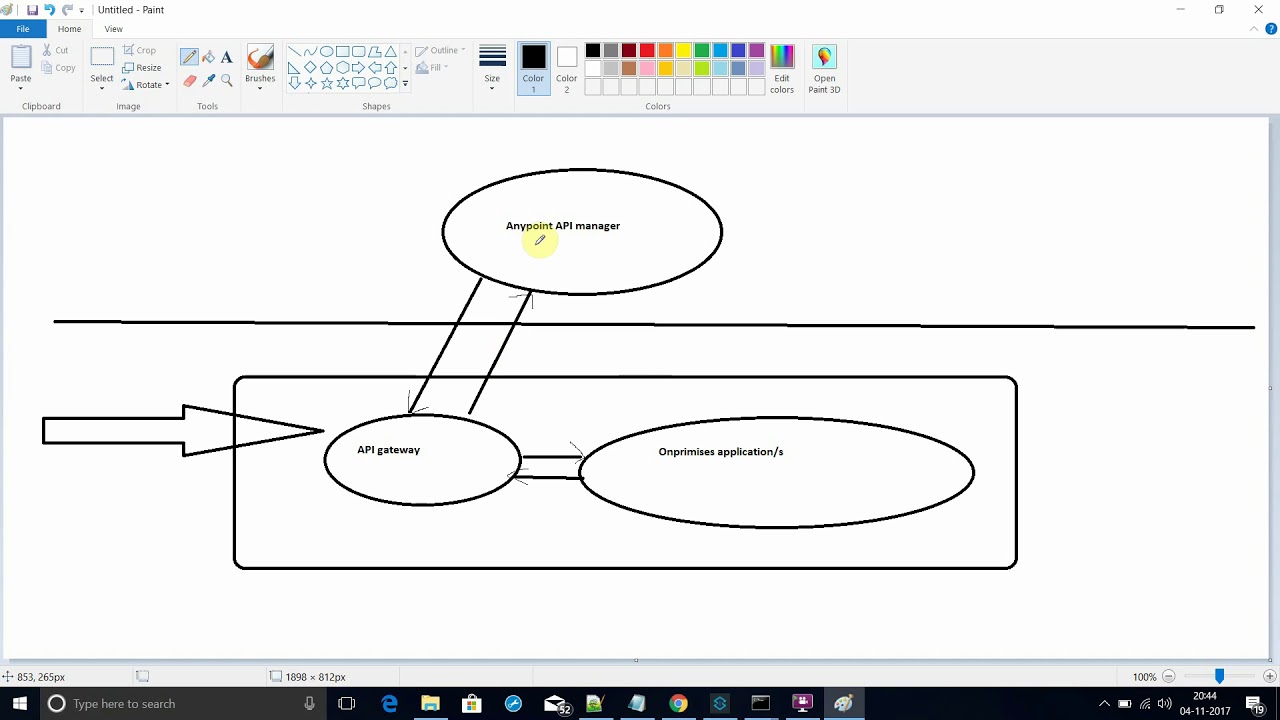Switch to the View tab
The height and width of the screenshot is (720, 1280).
[113, 29]
